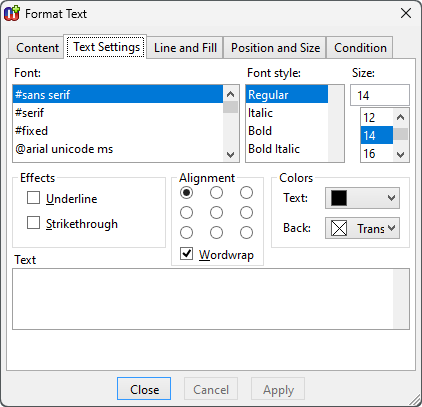
Task: Choose Italic font style
Action: pyautogui.click(x=287, y=113)
